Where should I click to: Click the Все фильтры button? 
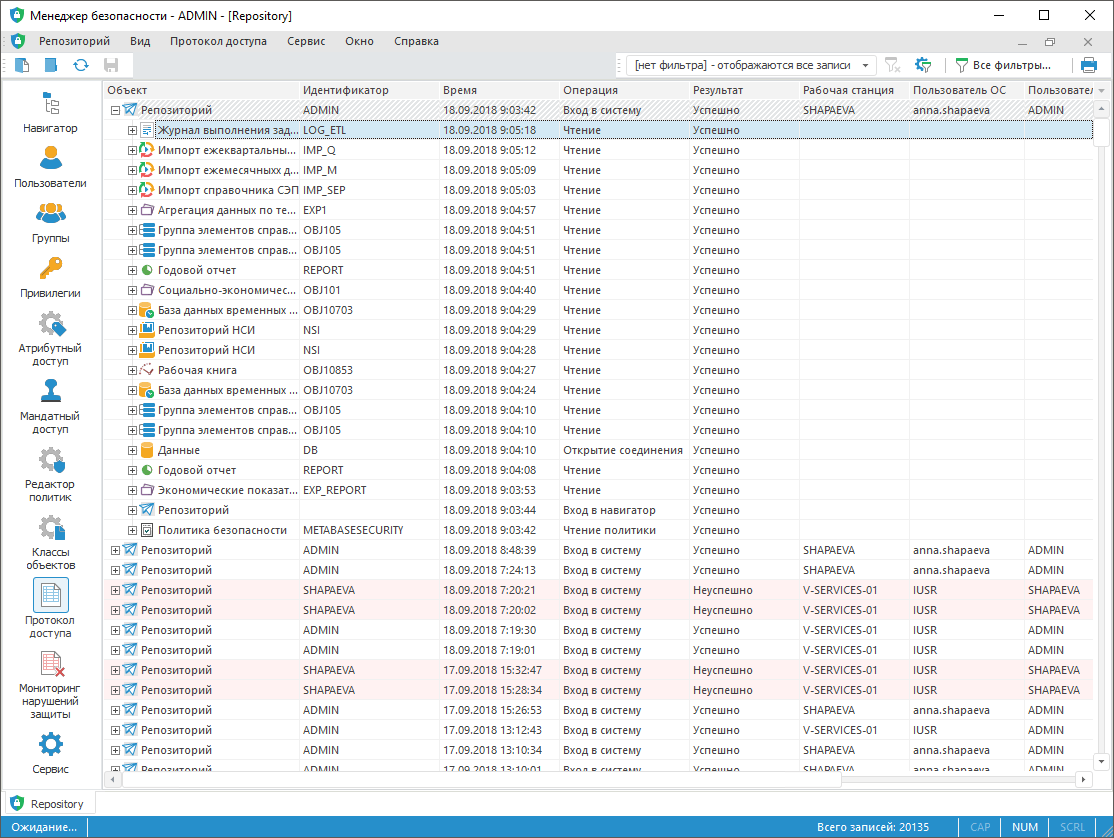pos(1003,65)
